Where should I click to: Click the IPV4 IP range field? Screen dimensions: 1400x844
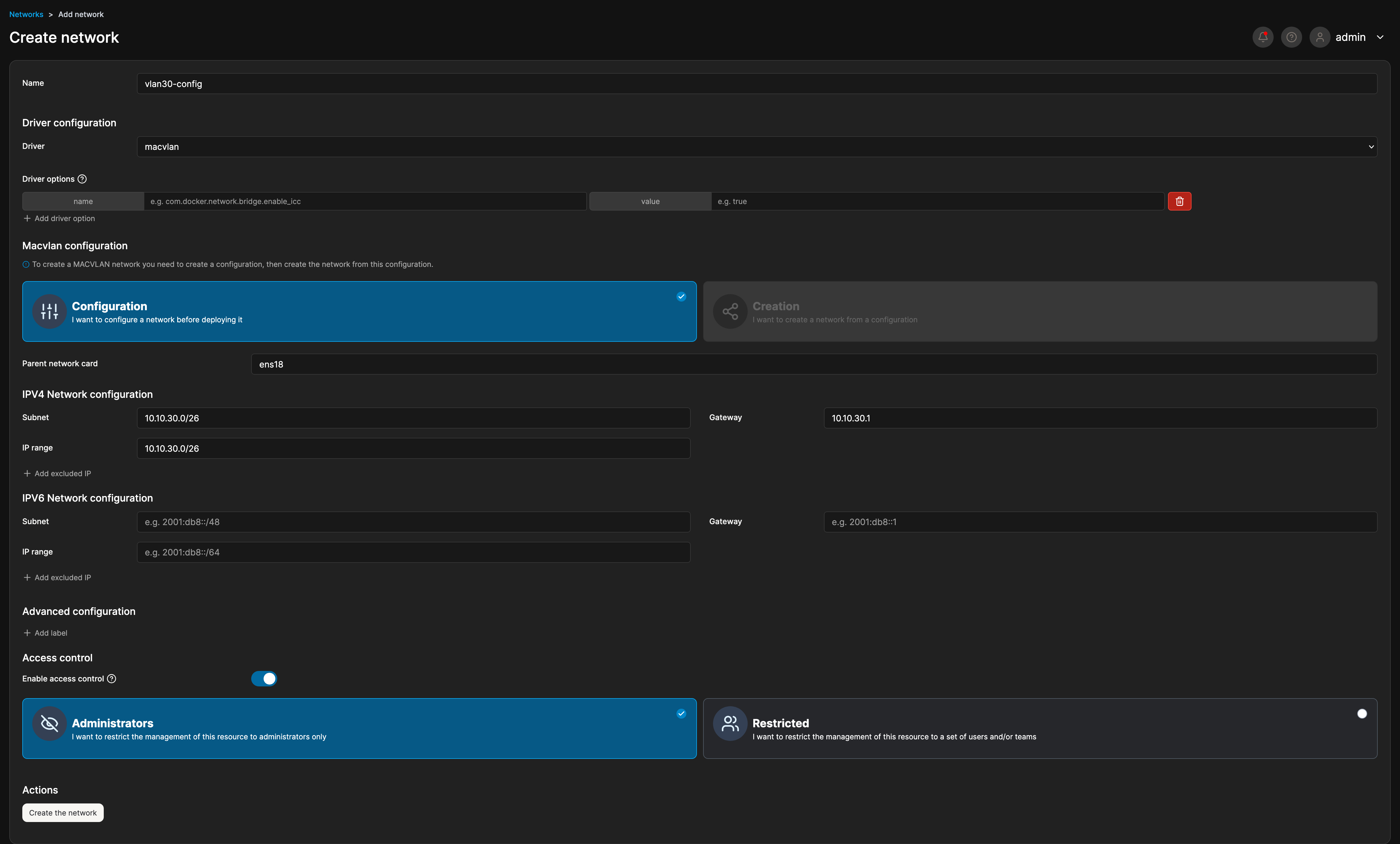pos(413,448)
